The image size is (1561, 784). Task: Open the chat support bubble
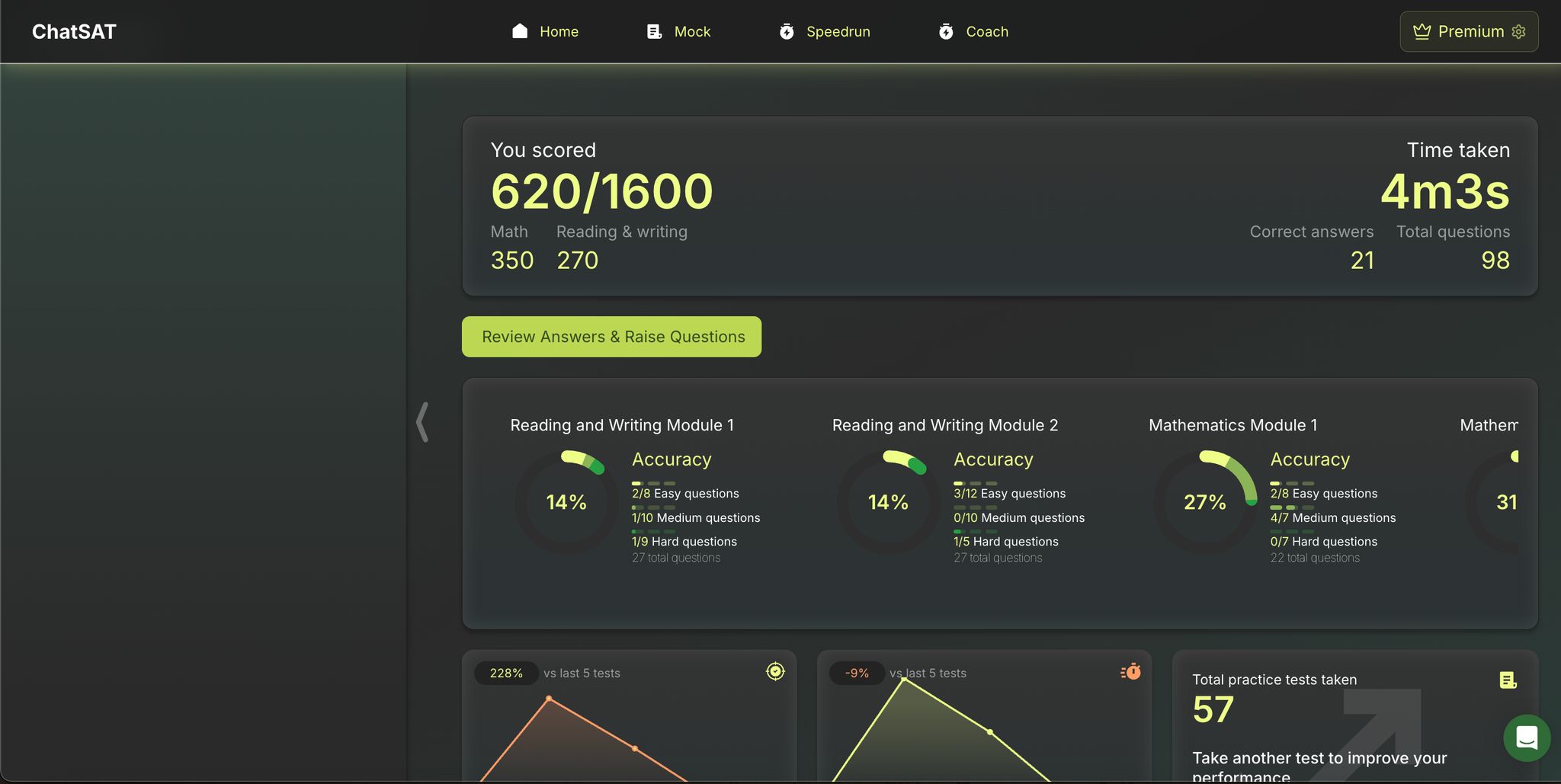click(x=1526, y=737)
